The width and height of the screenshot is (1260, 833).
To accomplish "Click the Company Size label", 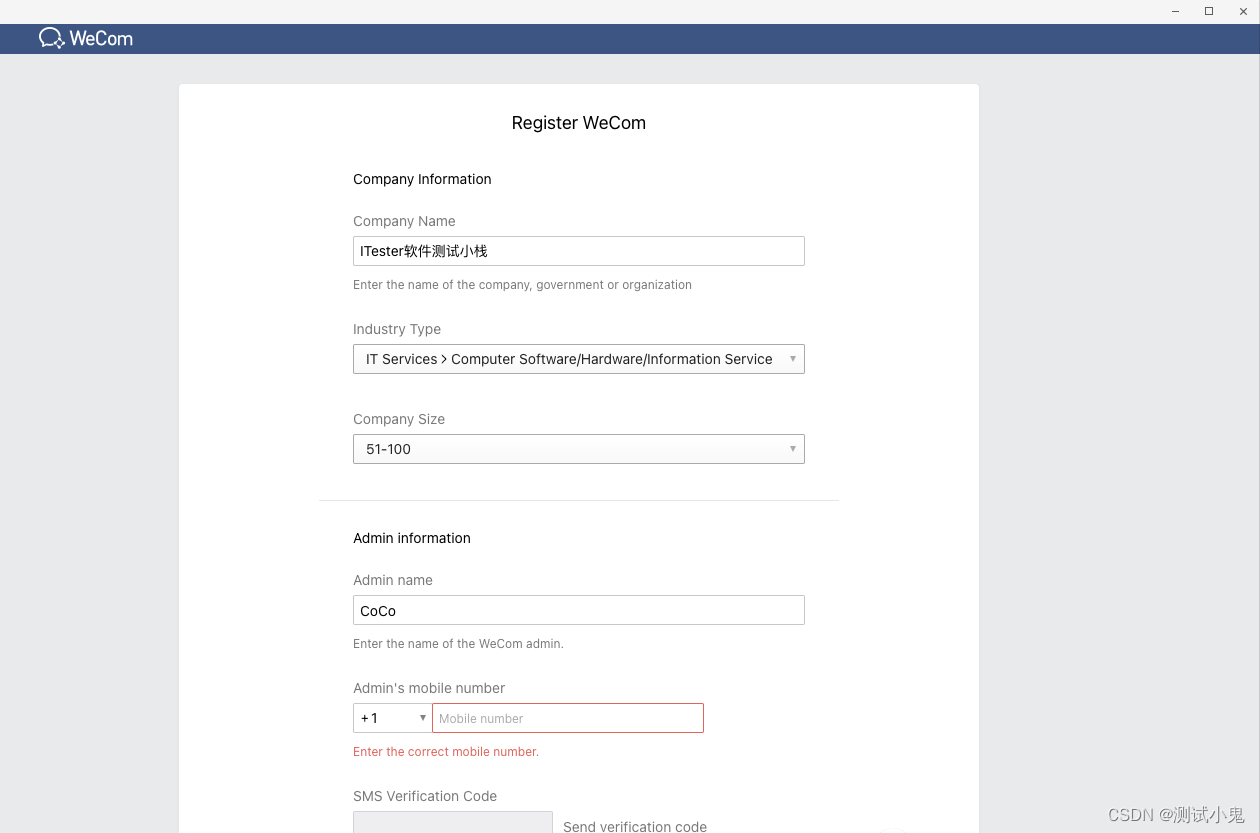I will point(399,419).
